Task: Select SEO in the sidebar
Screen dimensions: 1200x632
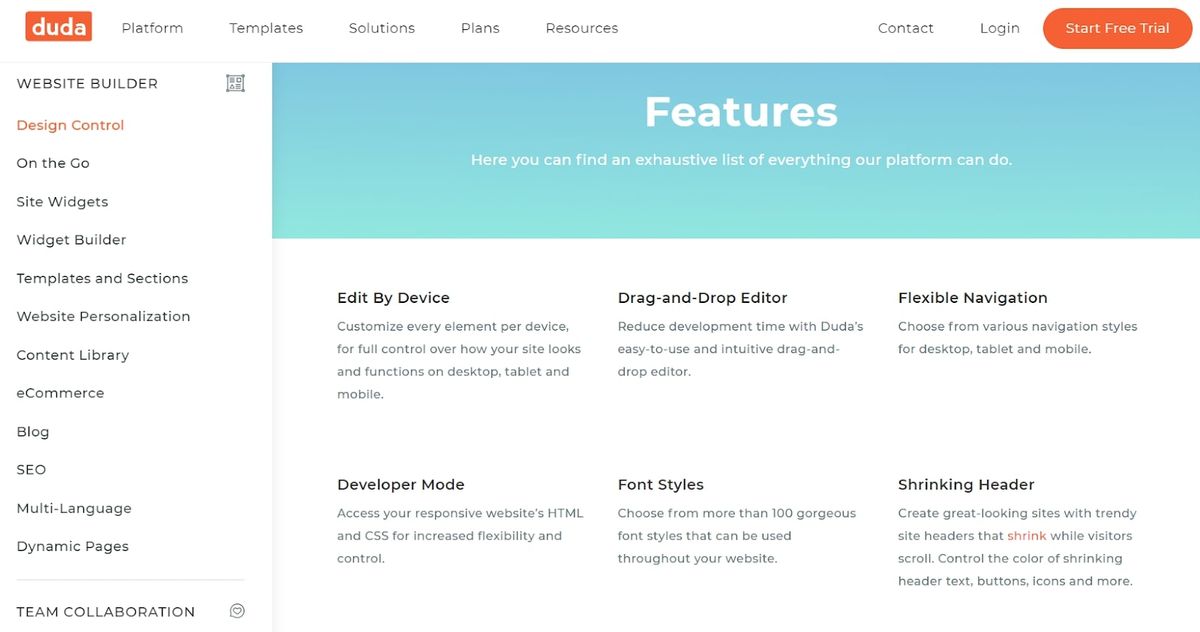Action: pyautogui.click(x=31, y=469)
